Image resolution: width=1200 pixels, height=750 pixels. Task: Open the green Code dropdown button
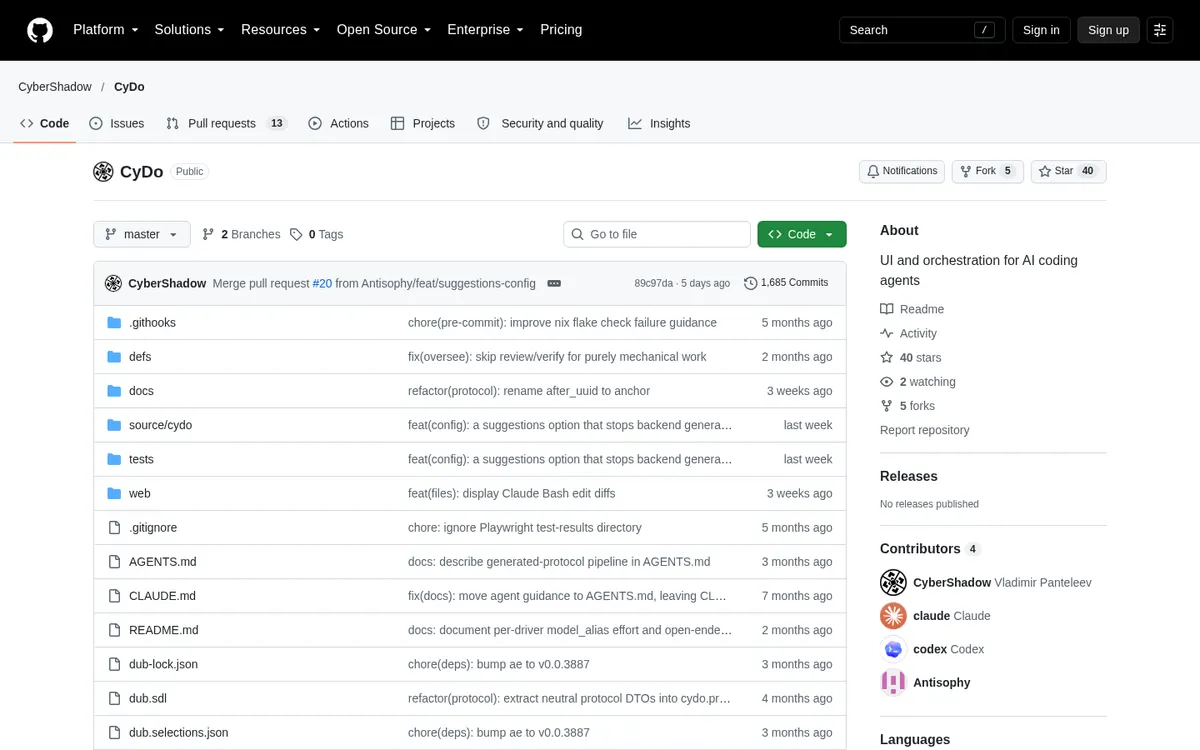[802, 234]
